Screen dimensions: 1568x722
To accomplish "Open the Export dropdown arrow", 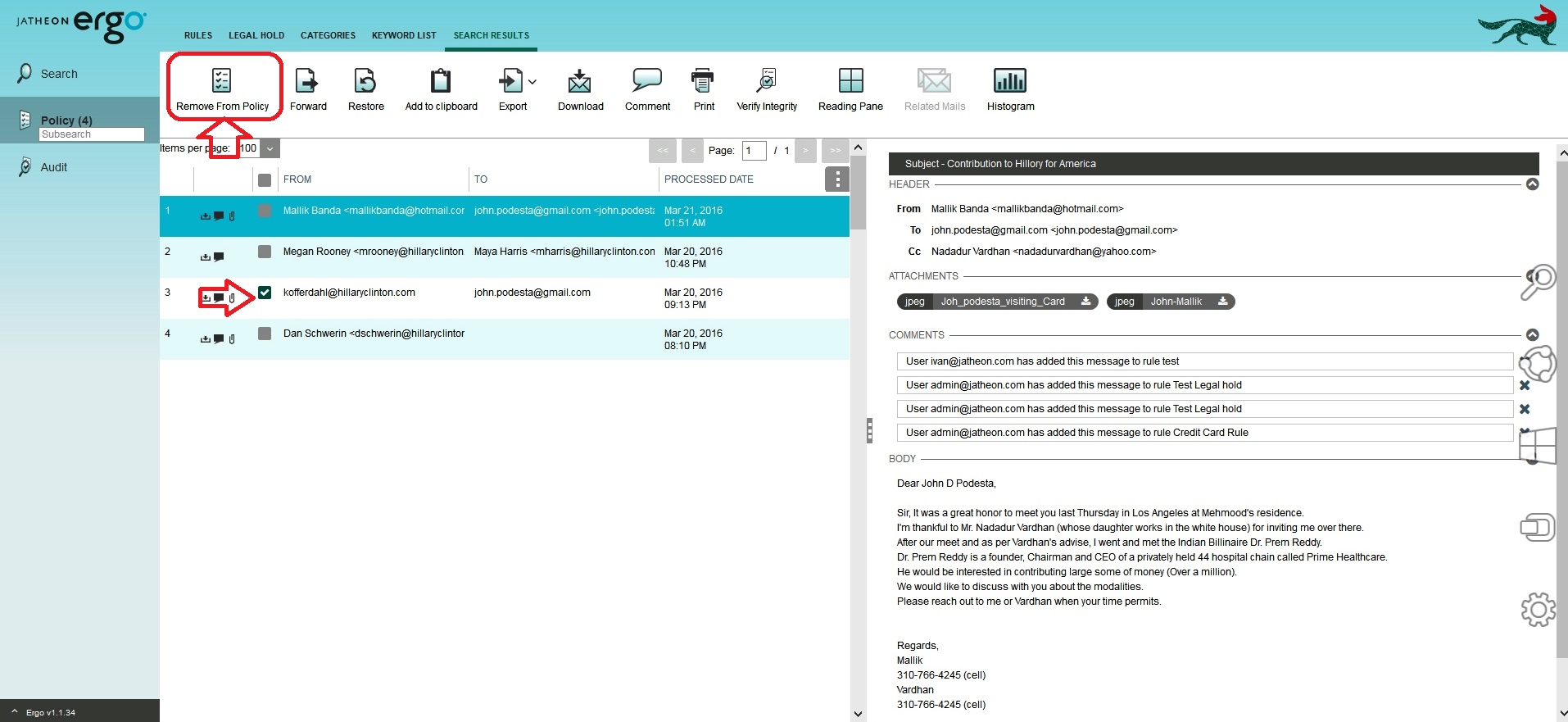I will click(532, 81).
